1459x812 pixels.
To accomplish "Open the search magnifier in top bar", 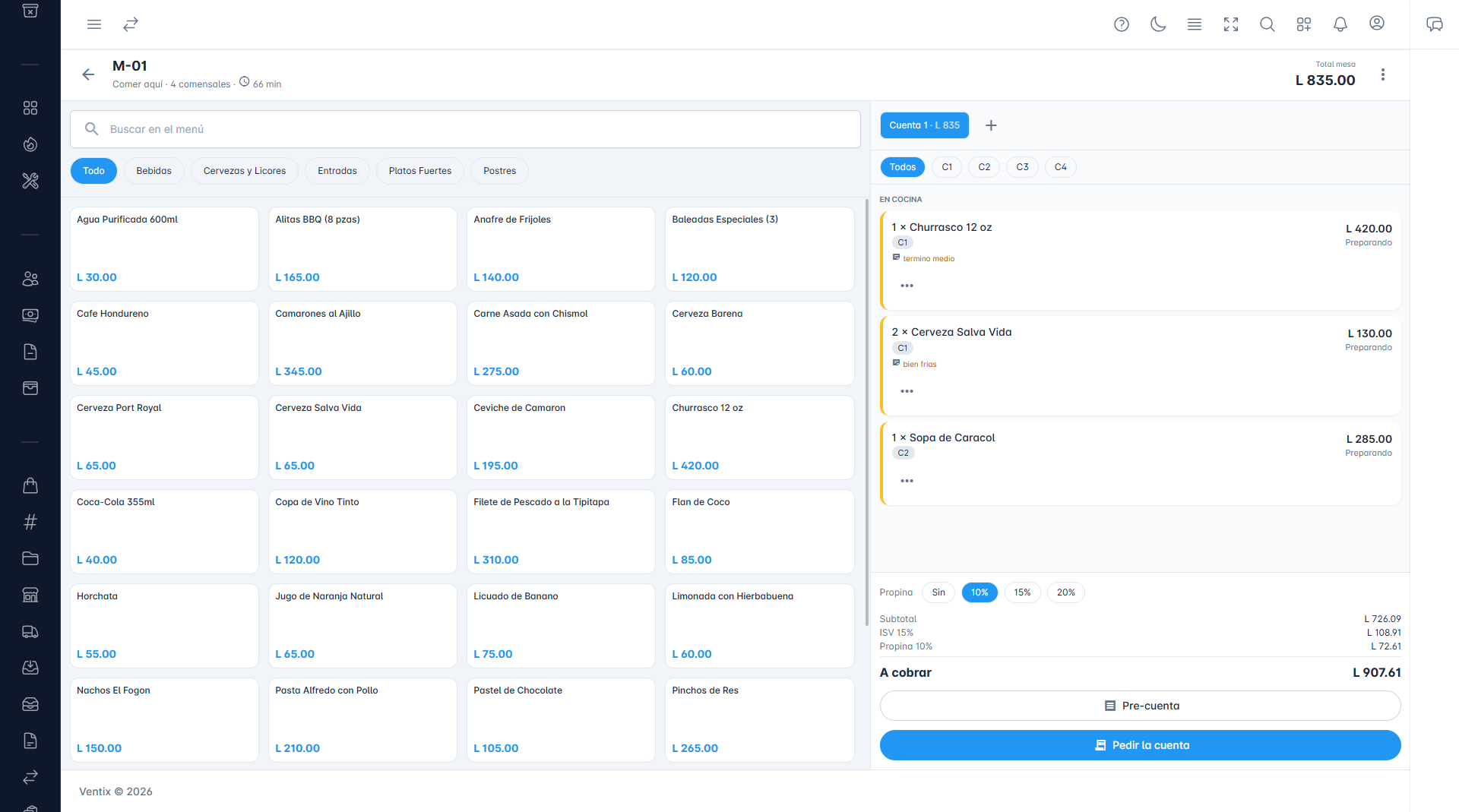I will tap(1268, 24).
